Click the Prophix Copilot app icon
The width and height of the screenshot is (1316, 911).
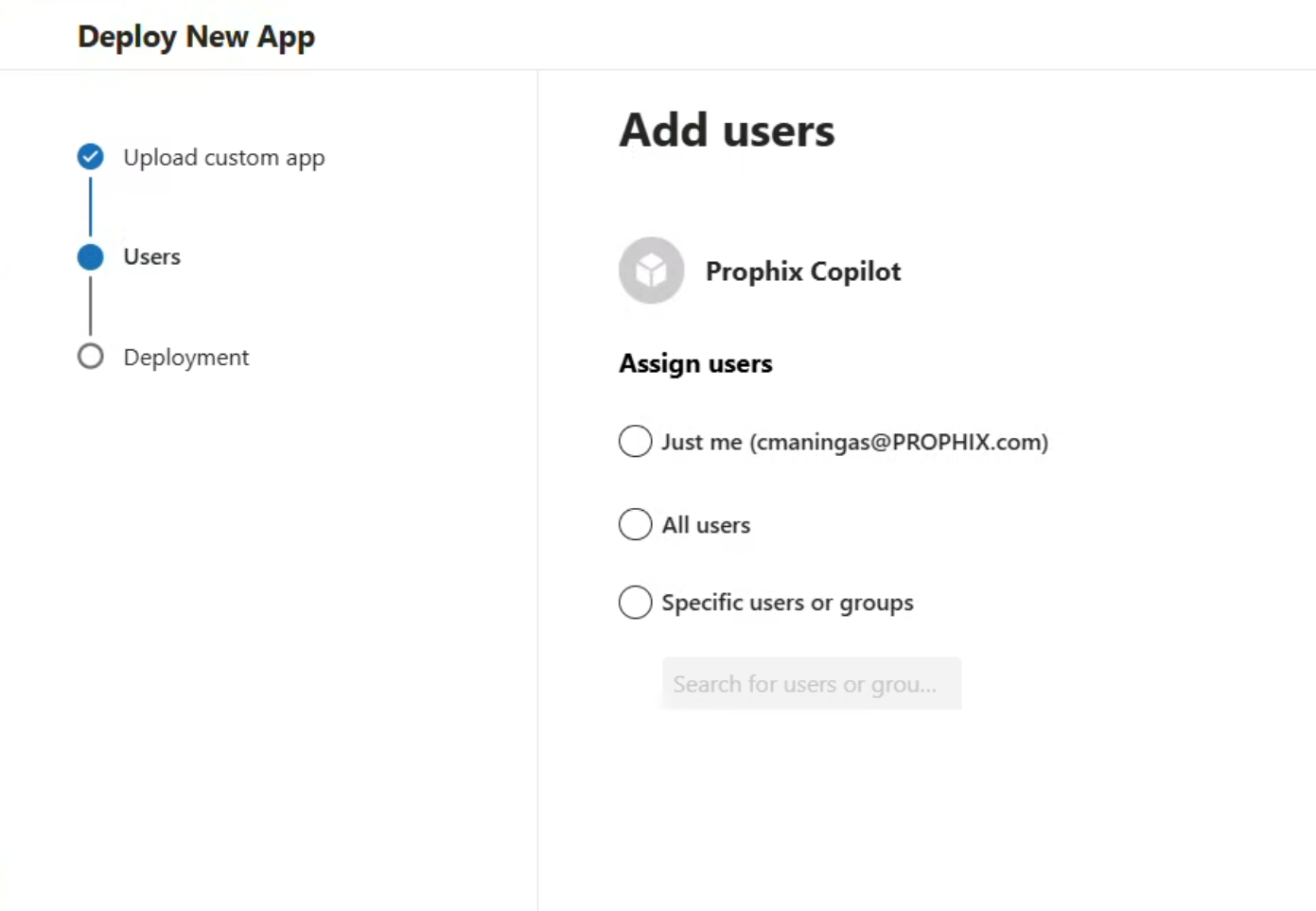tap(651, 271)
